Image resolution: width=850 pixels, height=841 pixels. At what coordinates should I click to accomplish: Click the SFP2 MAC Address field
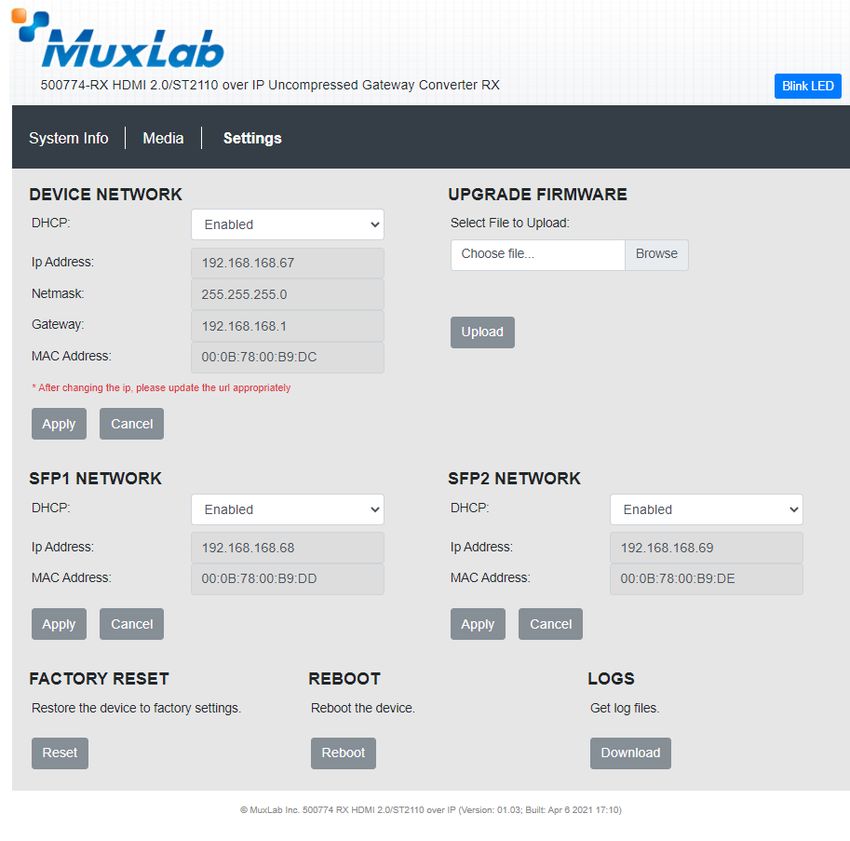pyautogui.click(x=706, y=579)
